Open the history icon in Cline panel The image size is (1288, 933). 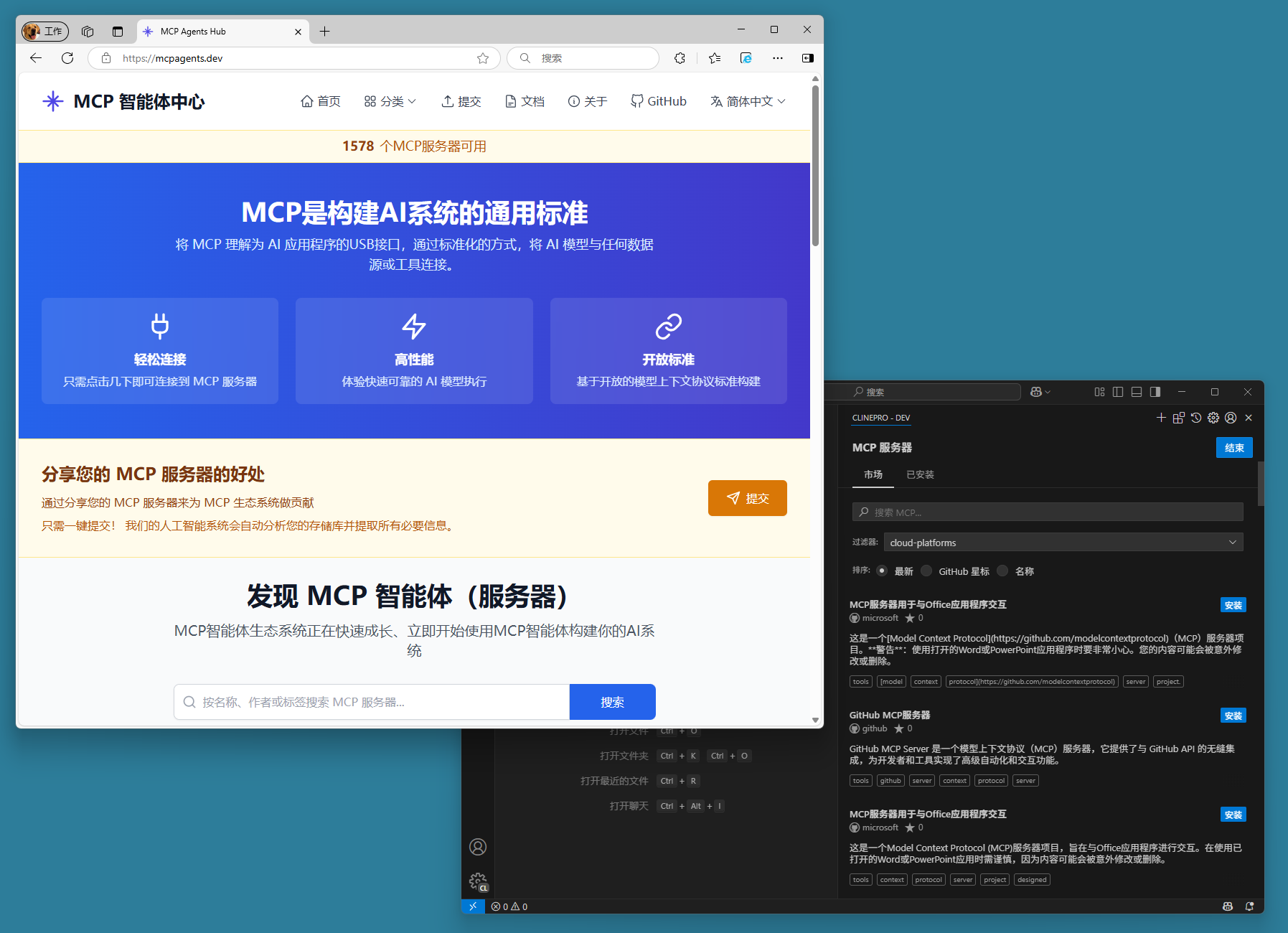(x=1195, y=418)
